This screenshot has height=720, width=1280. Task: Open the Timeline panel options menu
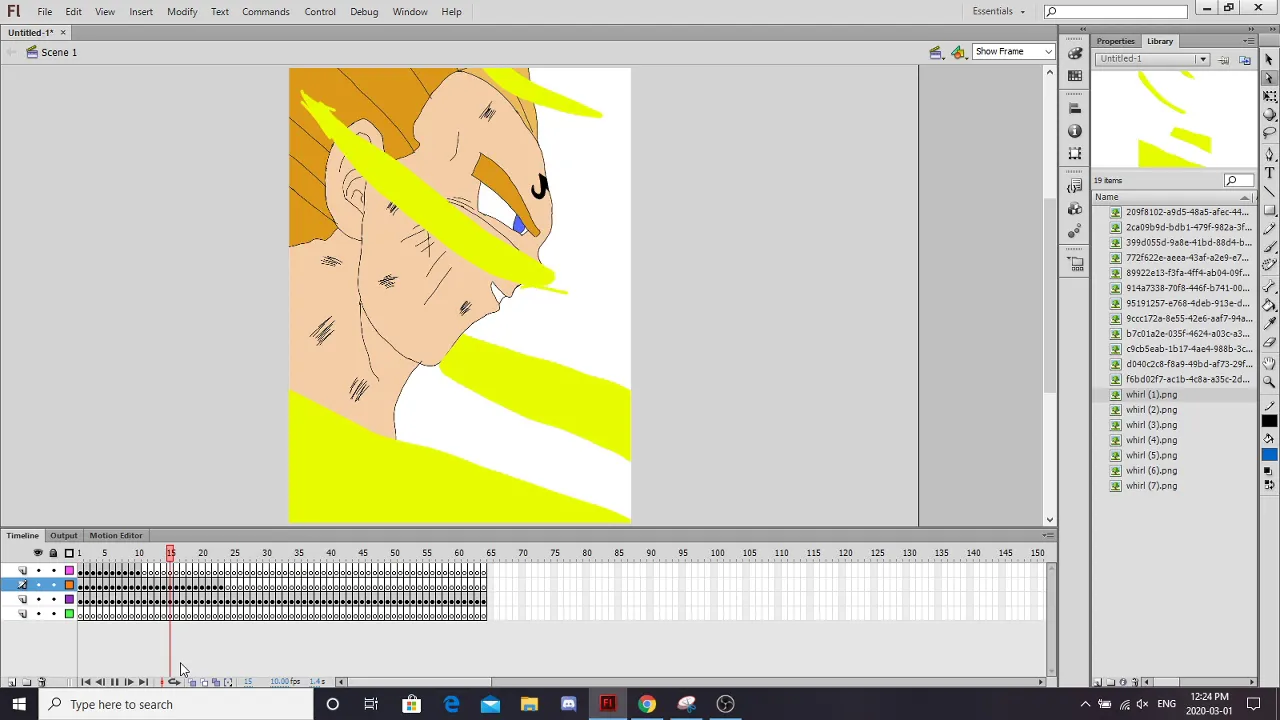coord(1048,536)
